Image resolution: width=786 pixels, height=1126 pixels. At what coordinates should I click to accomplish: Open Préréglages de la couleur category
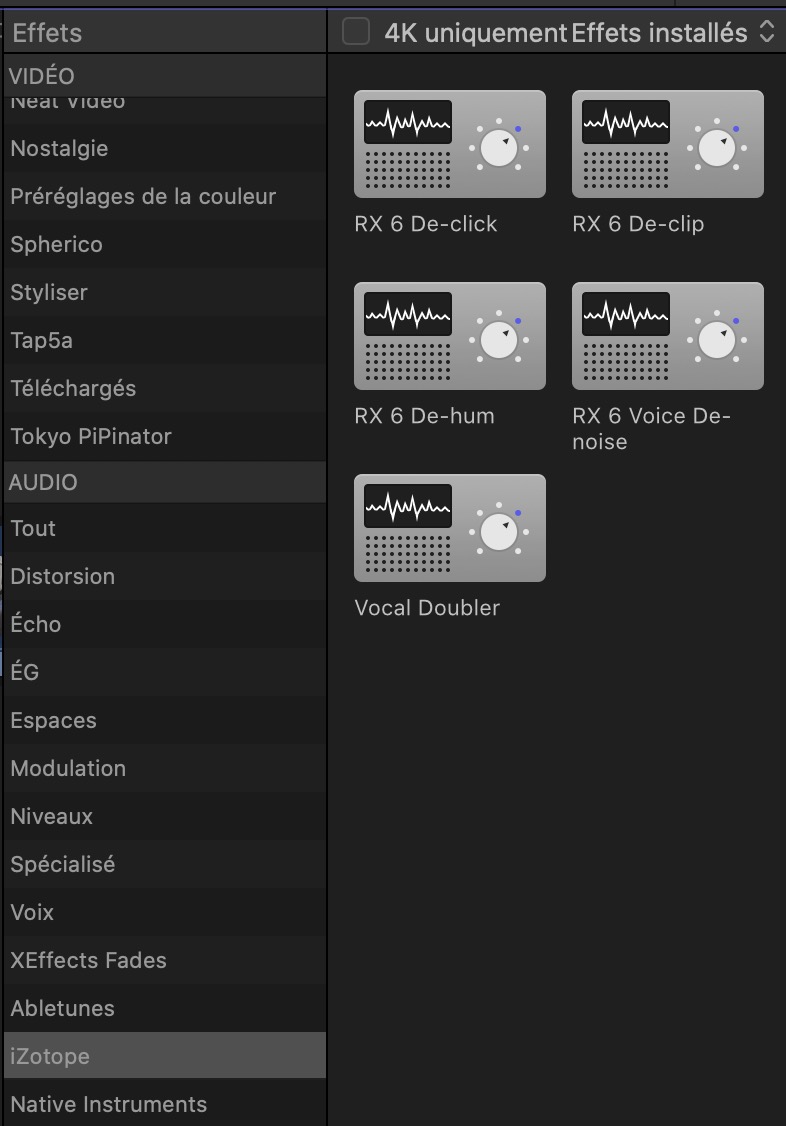164,197
